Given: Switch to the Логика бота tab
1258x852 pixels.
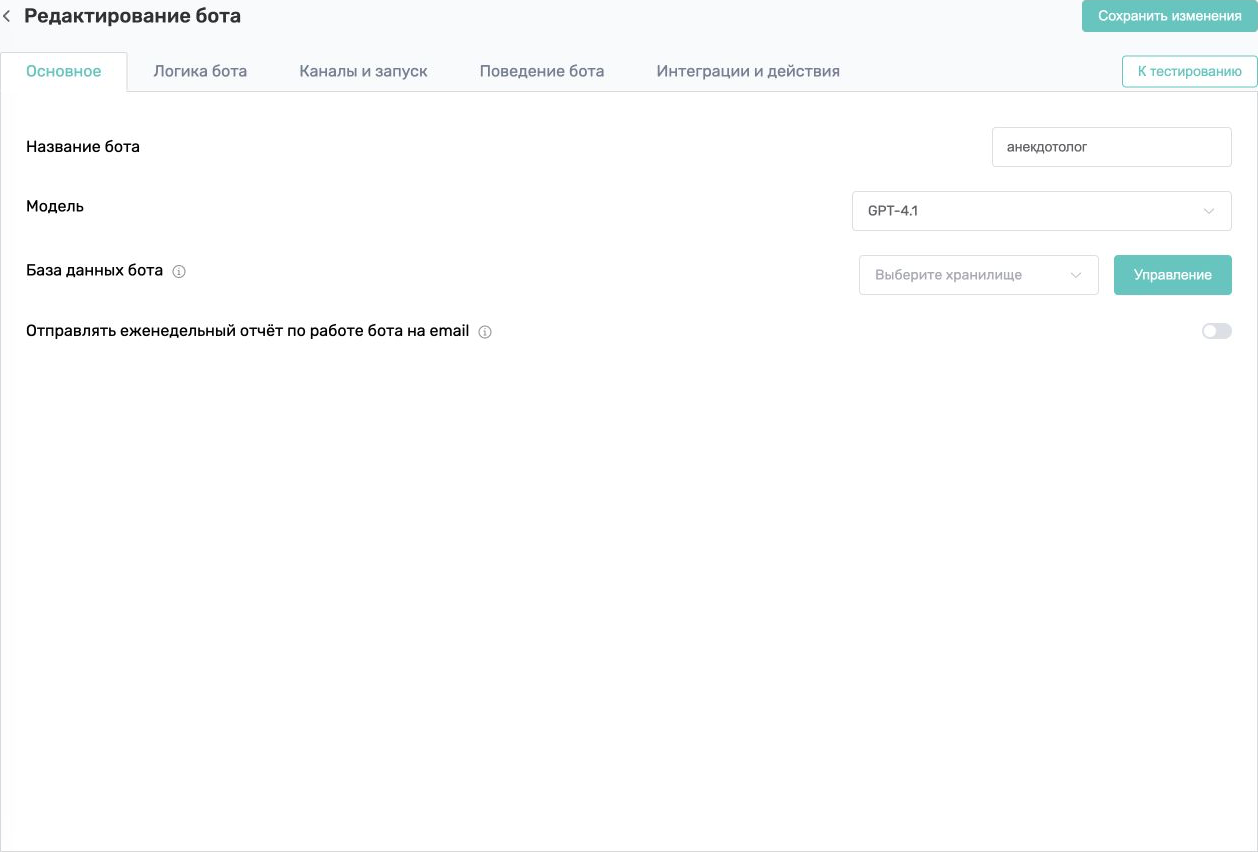Looking at the screenshot, I should [x=200, y=71].
